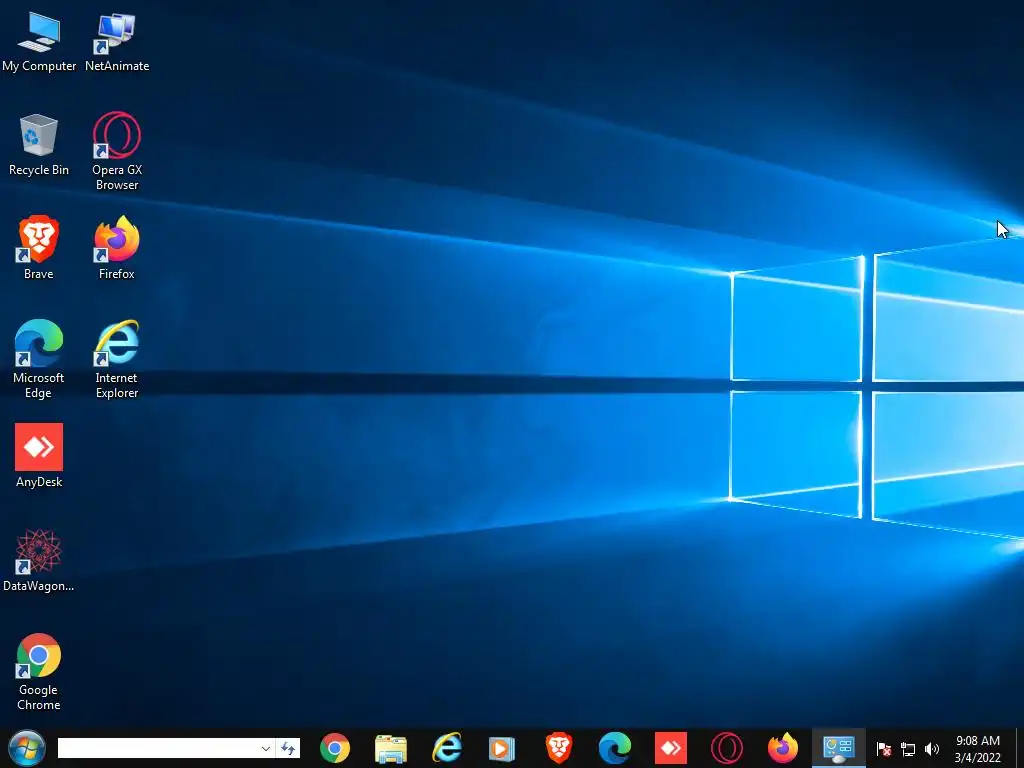
Task: Select the Internet Explorer desktop shortcut
Action: point(117,359)
